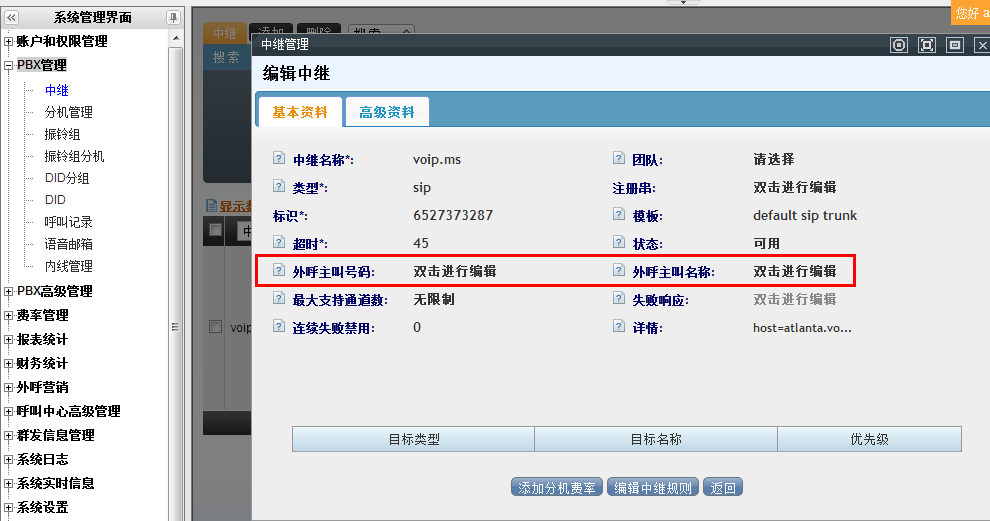Select the 基本资料 tab
Screen dimensions: 990x521
click(300, 112)
